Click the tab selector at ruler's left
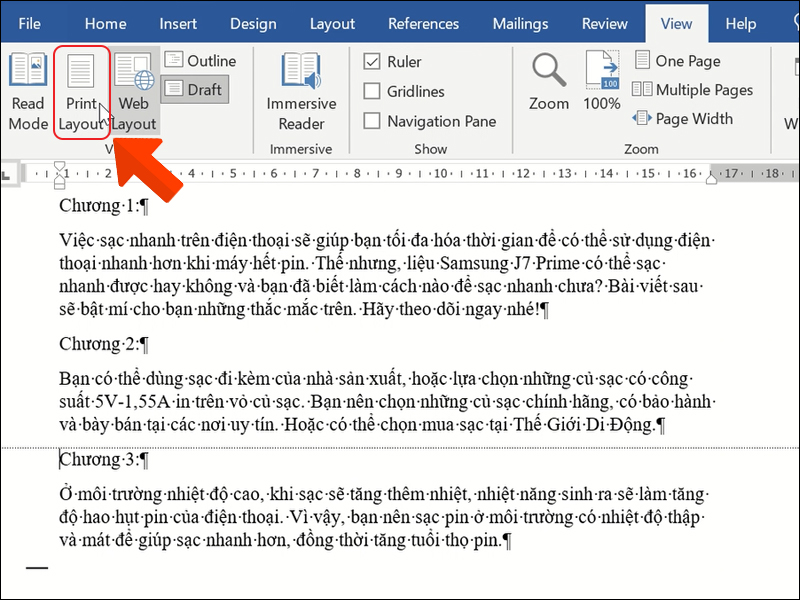This screenshot has width=800, height=600. 7,175
